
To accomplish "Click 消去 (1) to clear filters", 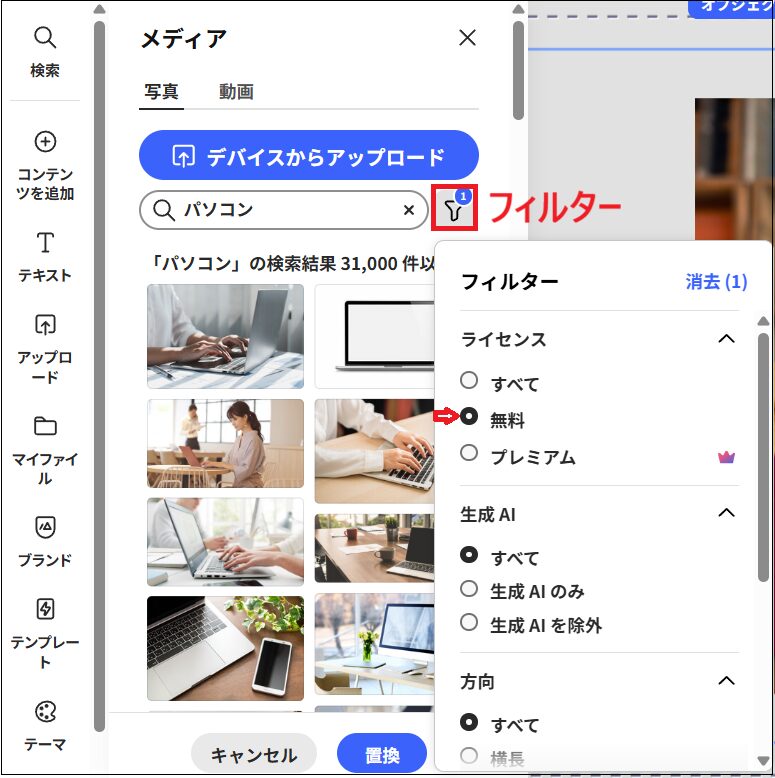I will pyautogui.click(x=716, y=282).
